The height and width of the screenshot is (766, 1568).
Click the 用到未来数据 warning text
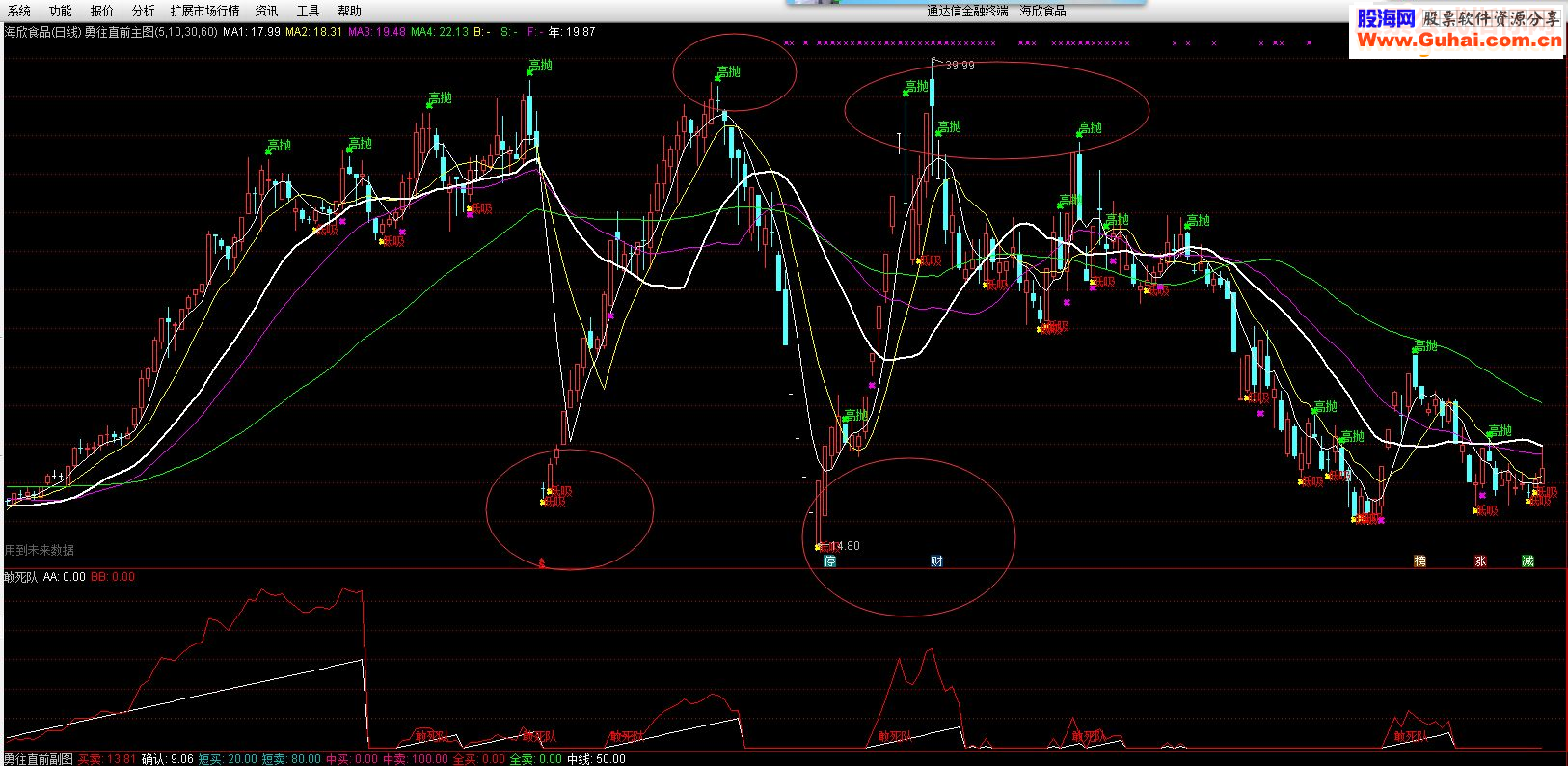point(40,550)
